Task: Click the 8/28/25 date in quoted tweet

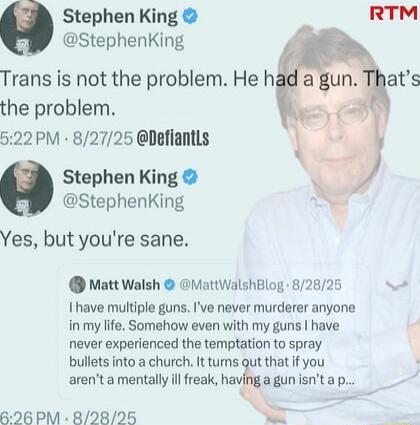Action: click(x=317, y=285)
